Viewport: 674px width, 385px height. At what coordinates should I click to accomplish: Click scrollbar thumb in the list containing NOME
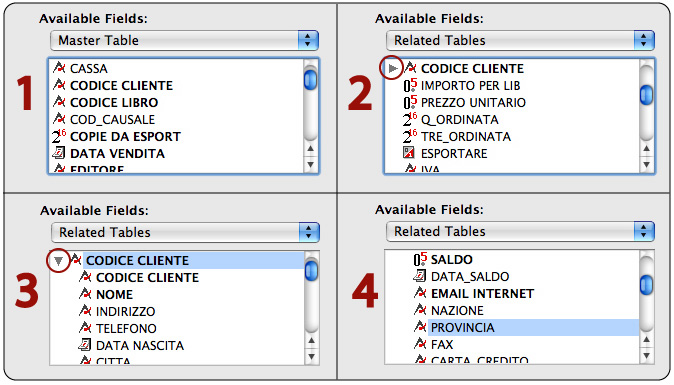tap(311, 271)
